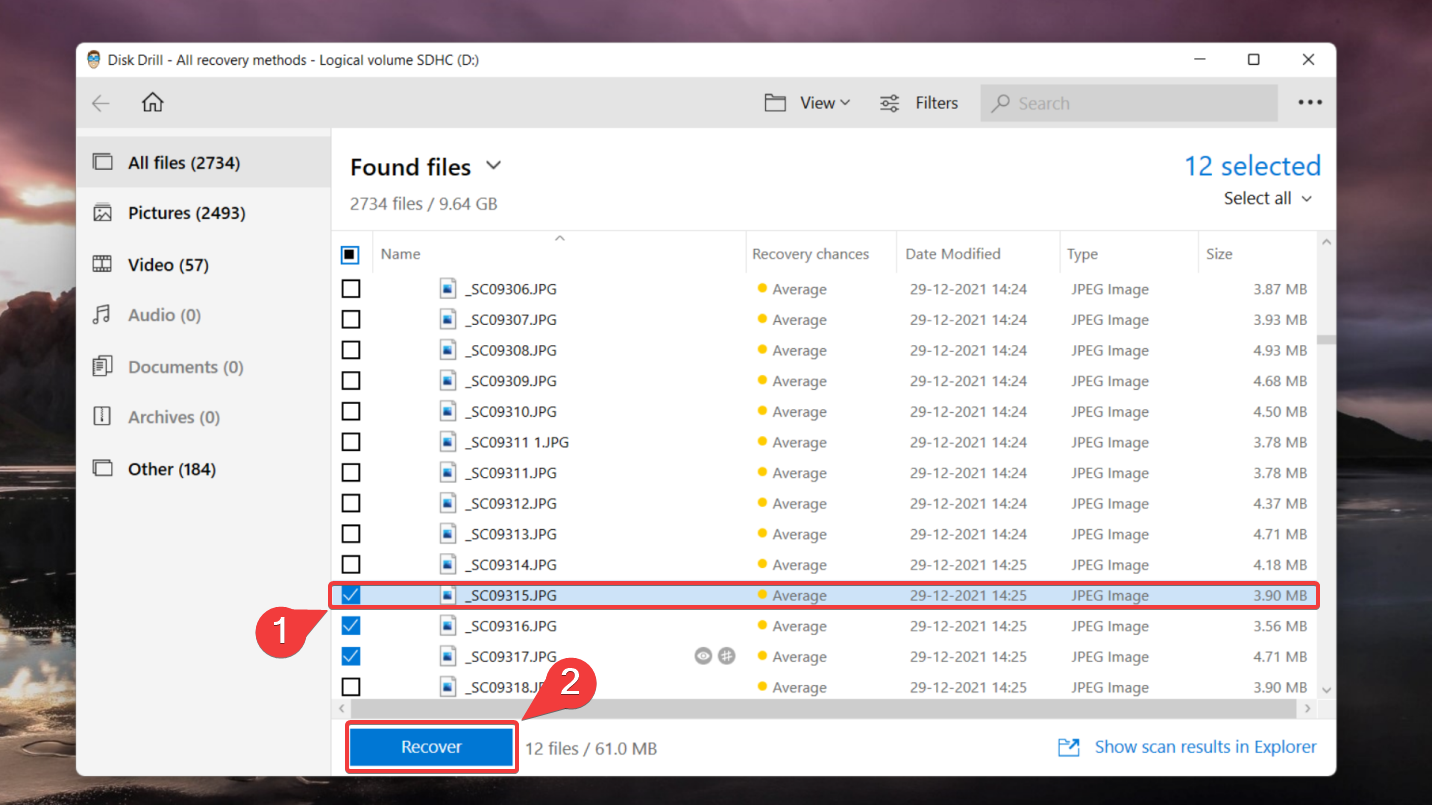Click the search magnifier icon

(1000, 103)
